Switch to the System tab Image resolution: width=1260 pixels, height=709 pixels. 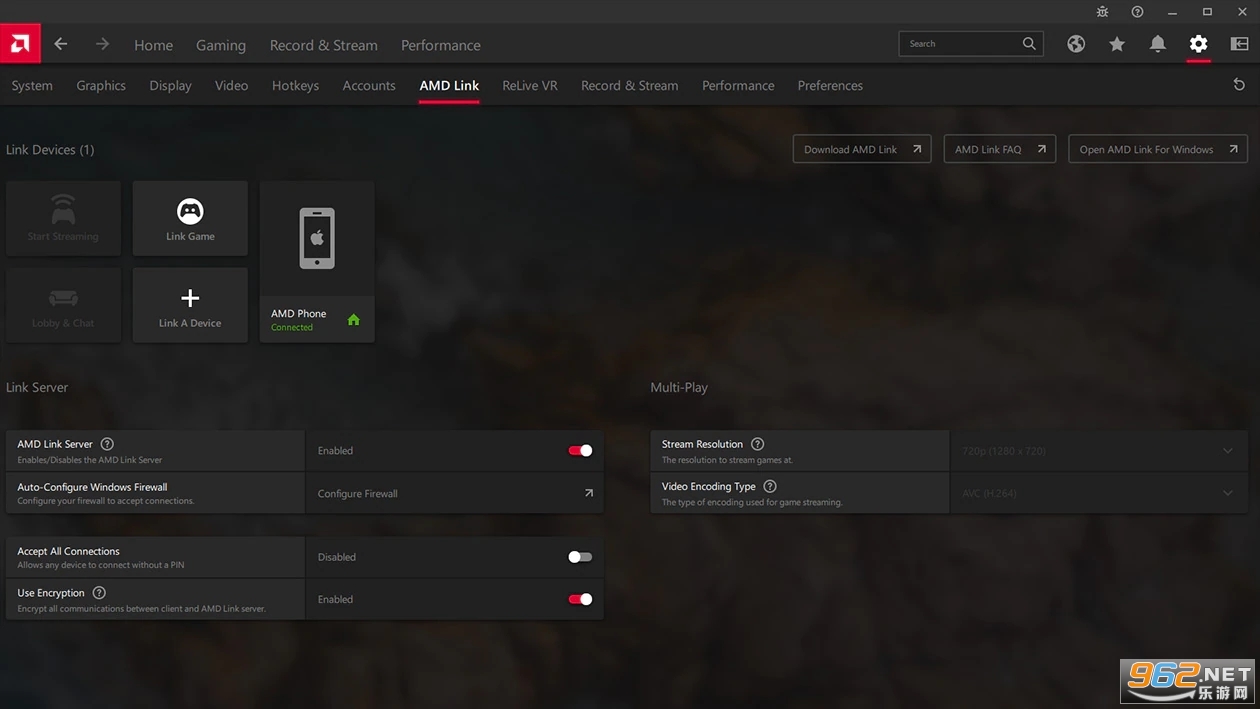pos(32,85)
